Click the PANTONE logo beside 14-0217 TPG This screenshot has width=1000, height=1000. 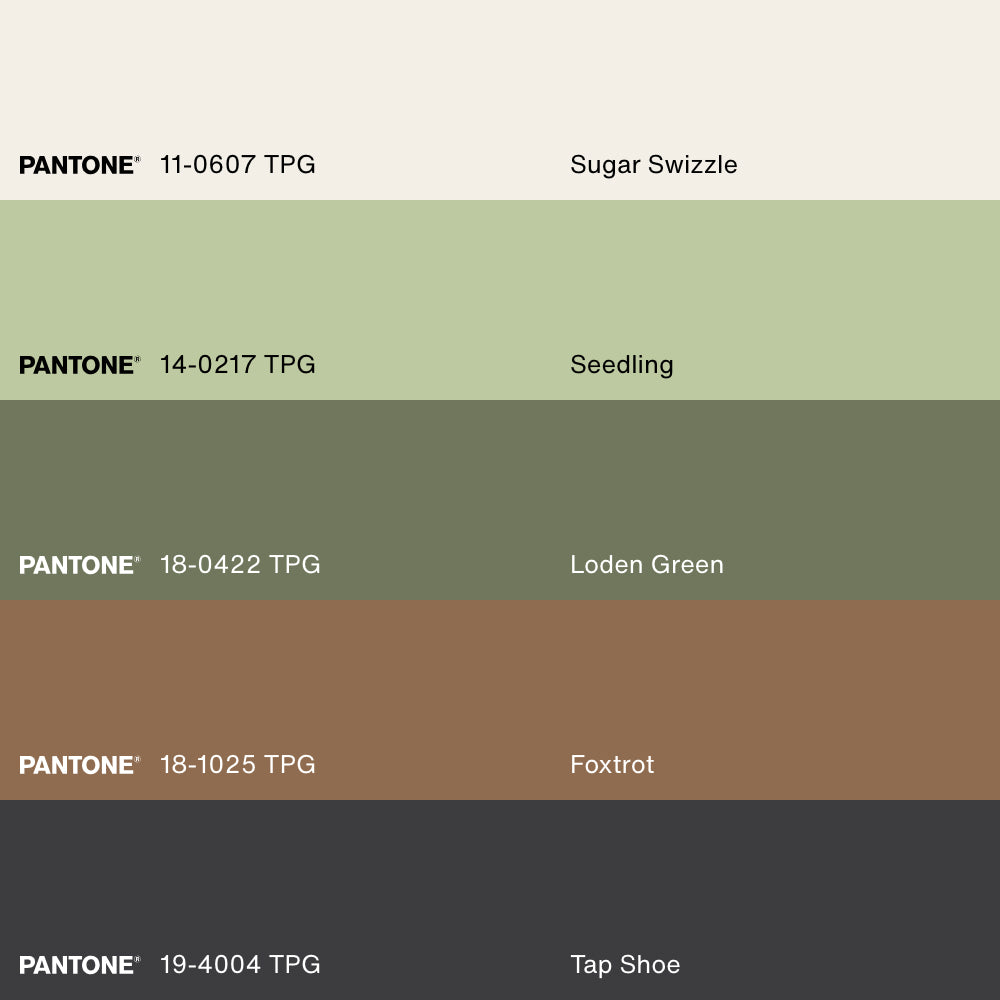[80, 365]
